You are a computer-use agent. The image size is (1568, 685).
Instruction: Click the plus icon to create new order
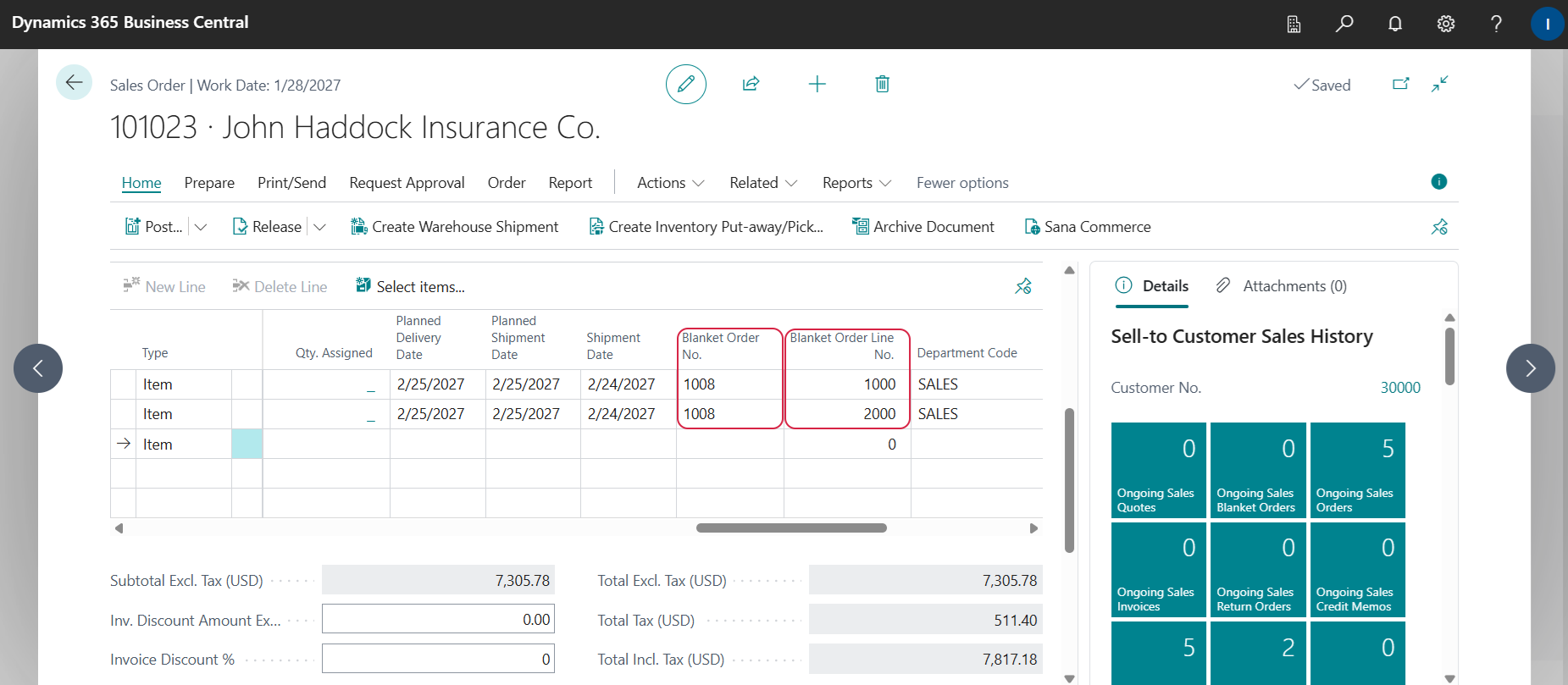coord(817,84)
